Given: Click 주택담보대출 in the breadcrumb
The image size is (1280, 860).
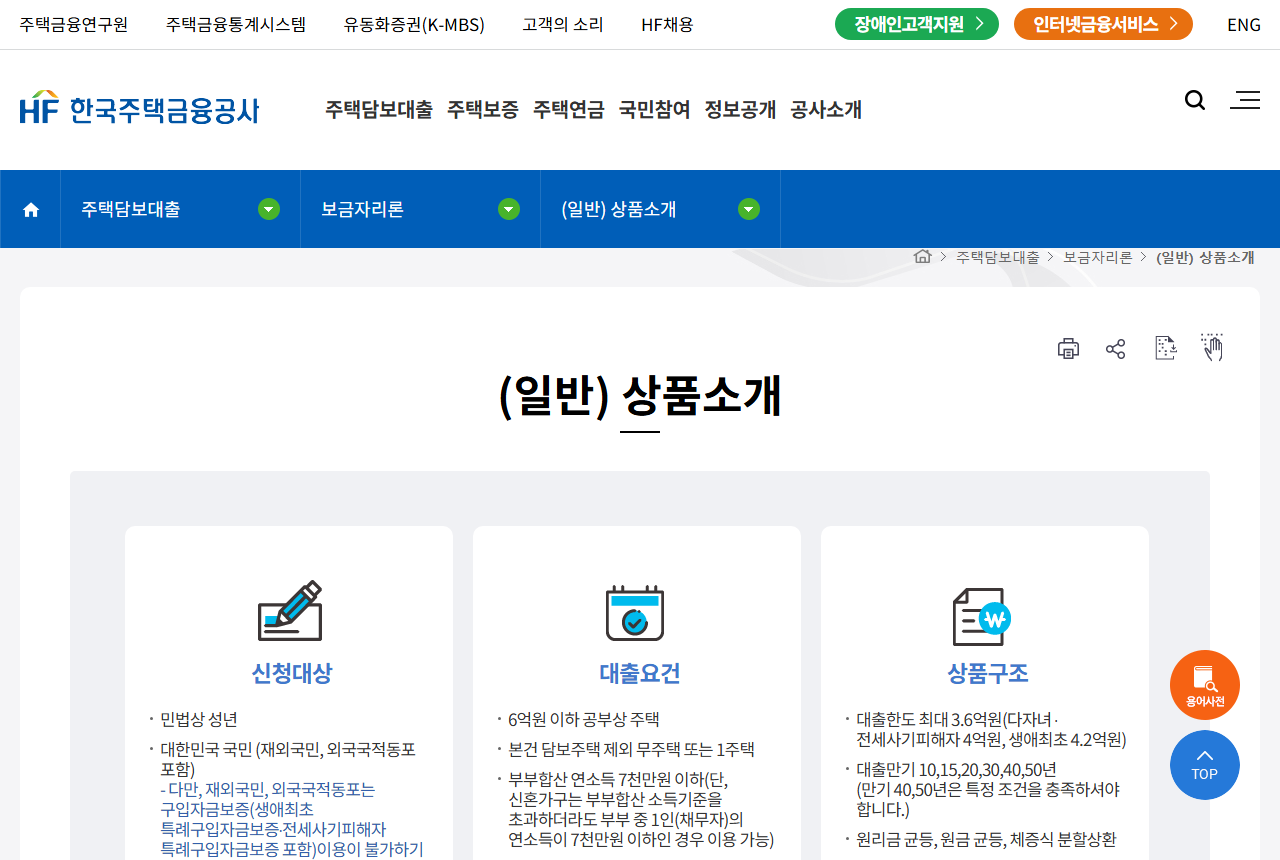Looking at the screenshot, I should pyautogui.click(x=997, y=257).
